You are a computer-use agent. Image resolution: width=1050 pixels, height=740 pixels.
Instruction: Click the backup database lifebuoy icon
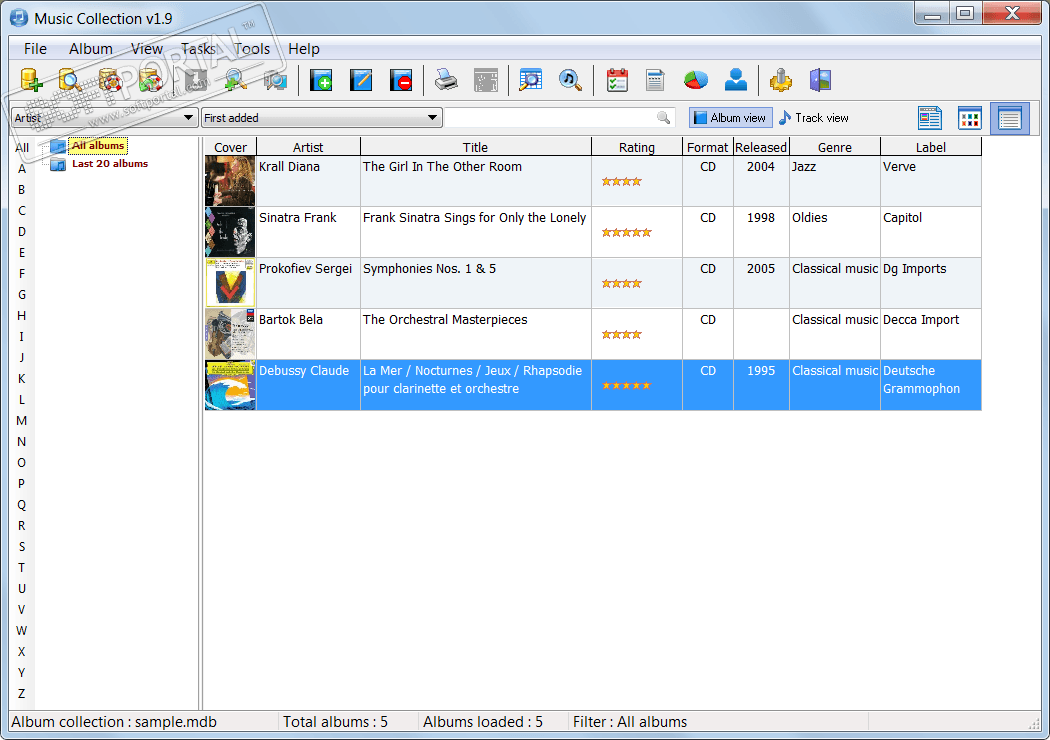coord(110,80)
